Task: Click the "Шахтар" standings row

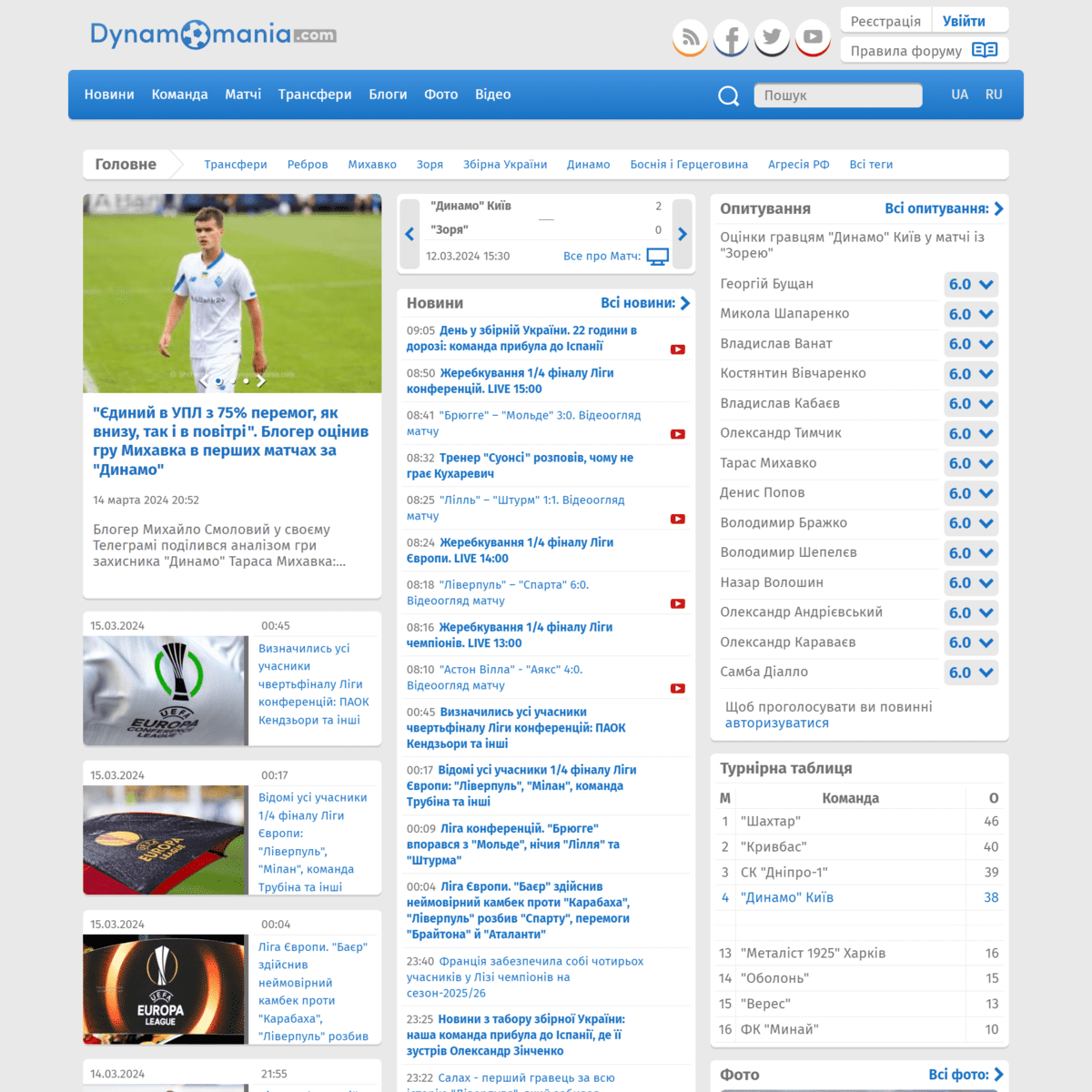Action: click(860, 821)
